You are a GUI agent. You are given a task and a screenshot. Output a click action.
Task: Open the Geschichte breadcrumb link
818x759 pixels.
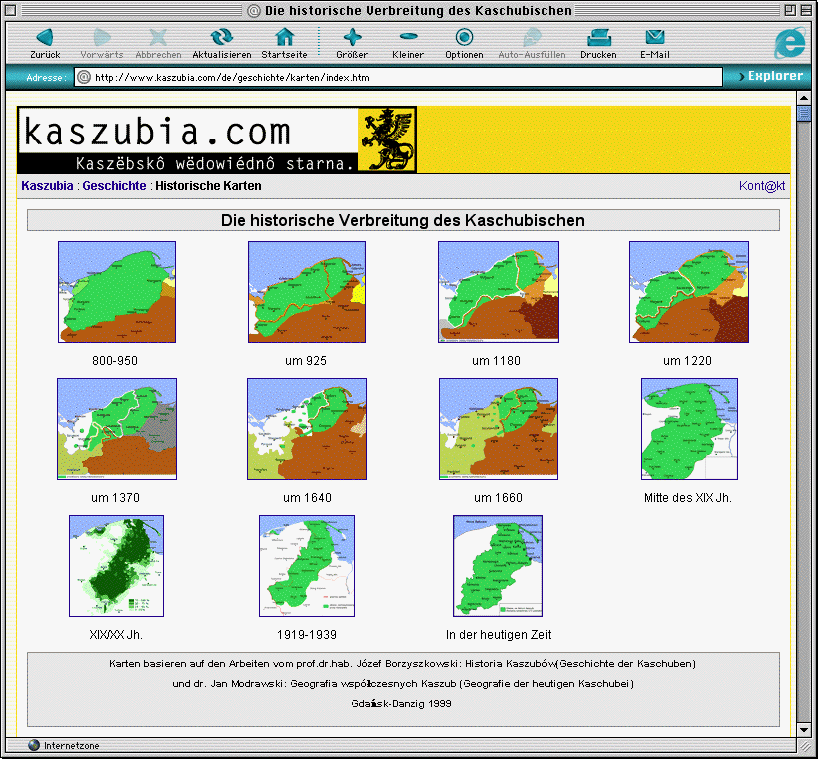point(114,186)
